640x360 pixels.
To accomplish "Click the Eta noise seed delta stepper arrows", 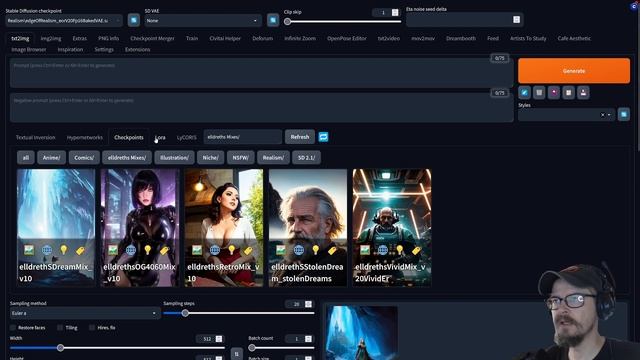I will click(516, 20).
